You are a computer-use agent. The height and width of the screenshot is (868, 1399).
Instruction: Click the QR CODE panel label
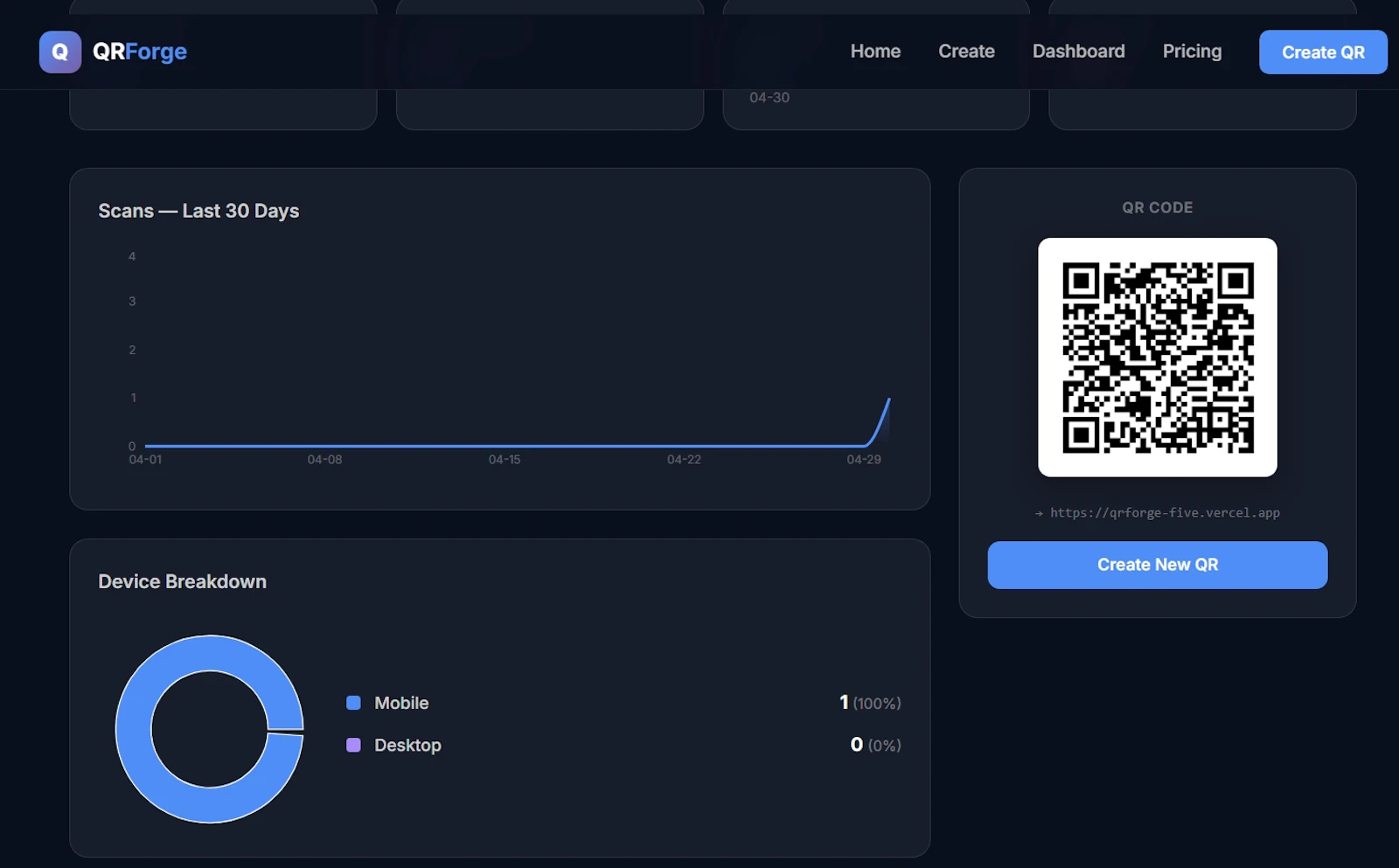[x=1157, y=208]
